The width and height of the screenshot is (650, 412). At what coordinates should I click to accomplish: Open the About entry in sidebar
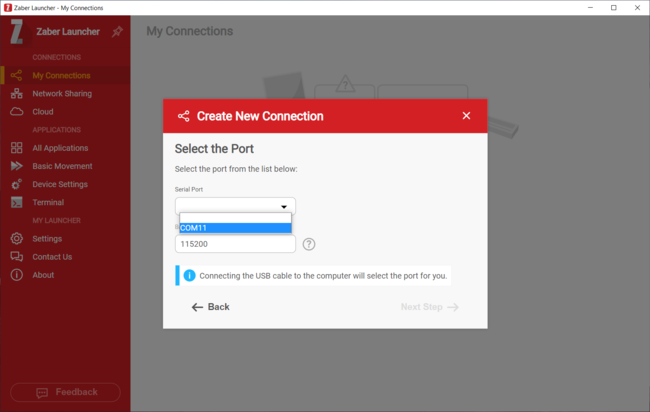43,275
